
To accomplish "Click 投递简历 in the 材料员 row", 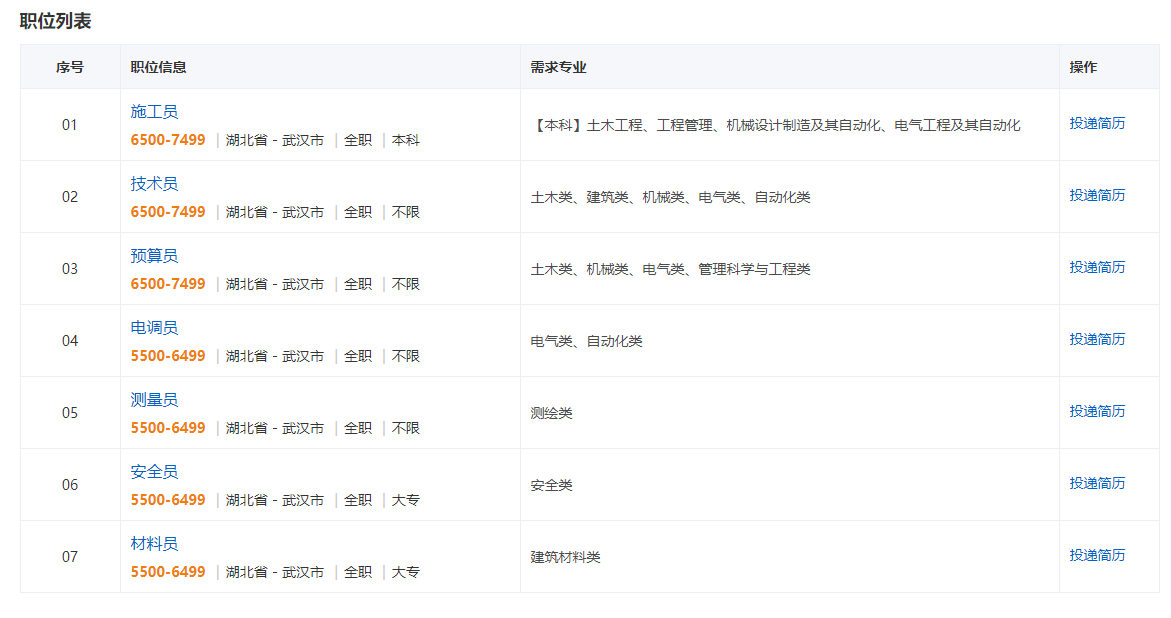I will (1097, 555).
